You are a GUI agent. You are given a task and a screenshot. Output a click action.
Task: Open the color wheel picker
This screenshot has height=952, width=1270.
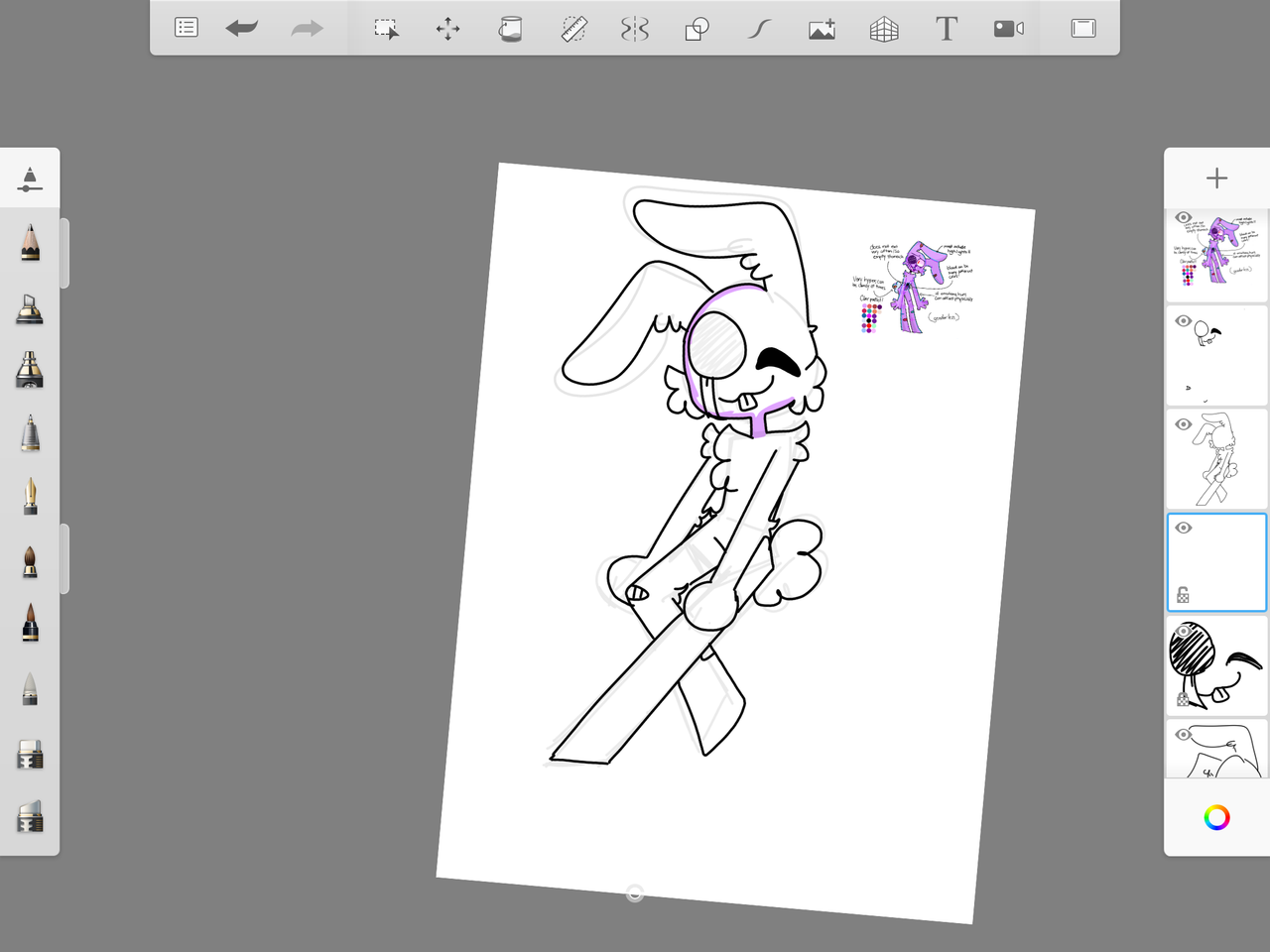click(x=1216, y=817)
